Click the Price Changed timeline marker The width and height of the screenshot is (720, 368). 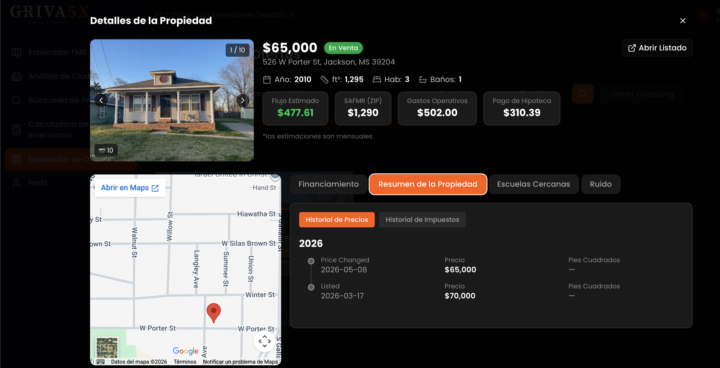(x=311, y=261)
